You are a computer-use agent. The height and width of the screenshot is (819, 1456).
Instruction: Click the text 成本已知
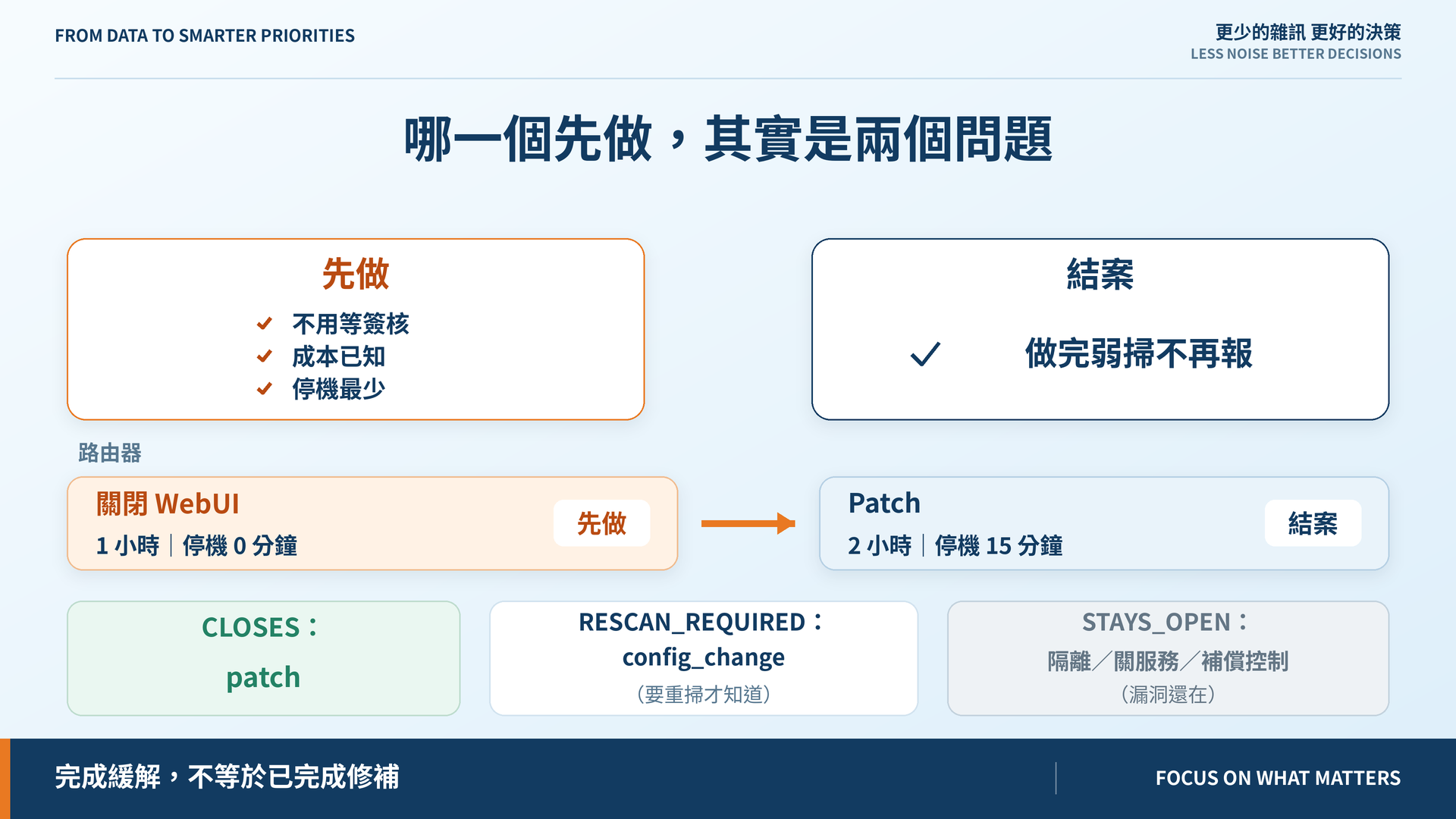coord(339,356)
